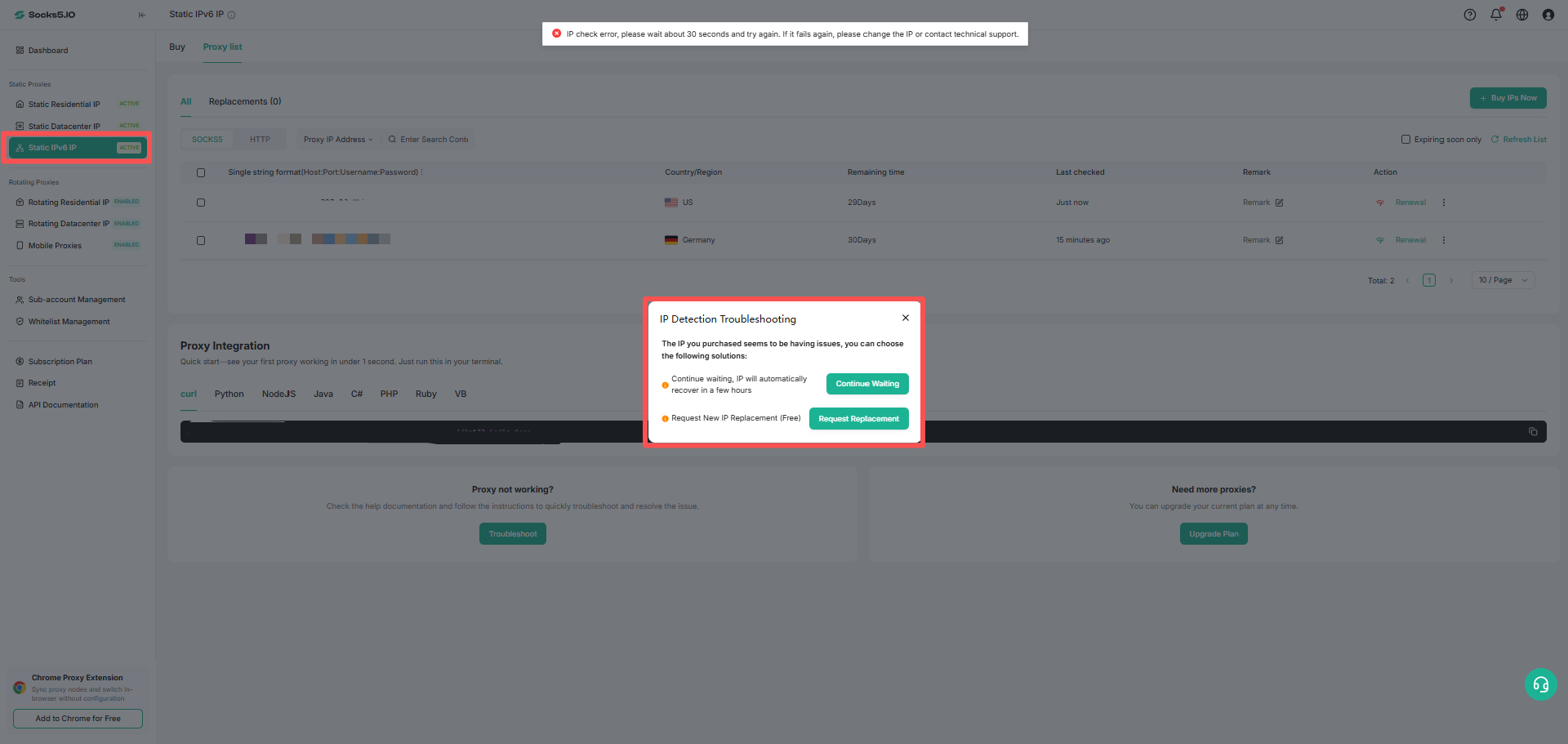Open the 10 / Page size dropdown
Screen dimensions: 1568x744
pyautogui.click(x=1503, y=280)
